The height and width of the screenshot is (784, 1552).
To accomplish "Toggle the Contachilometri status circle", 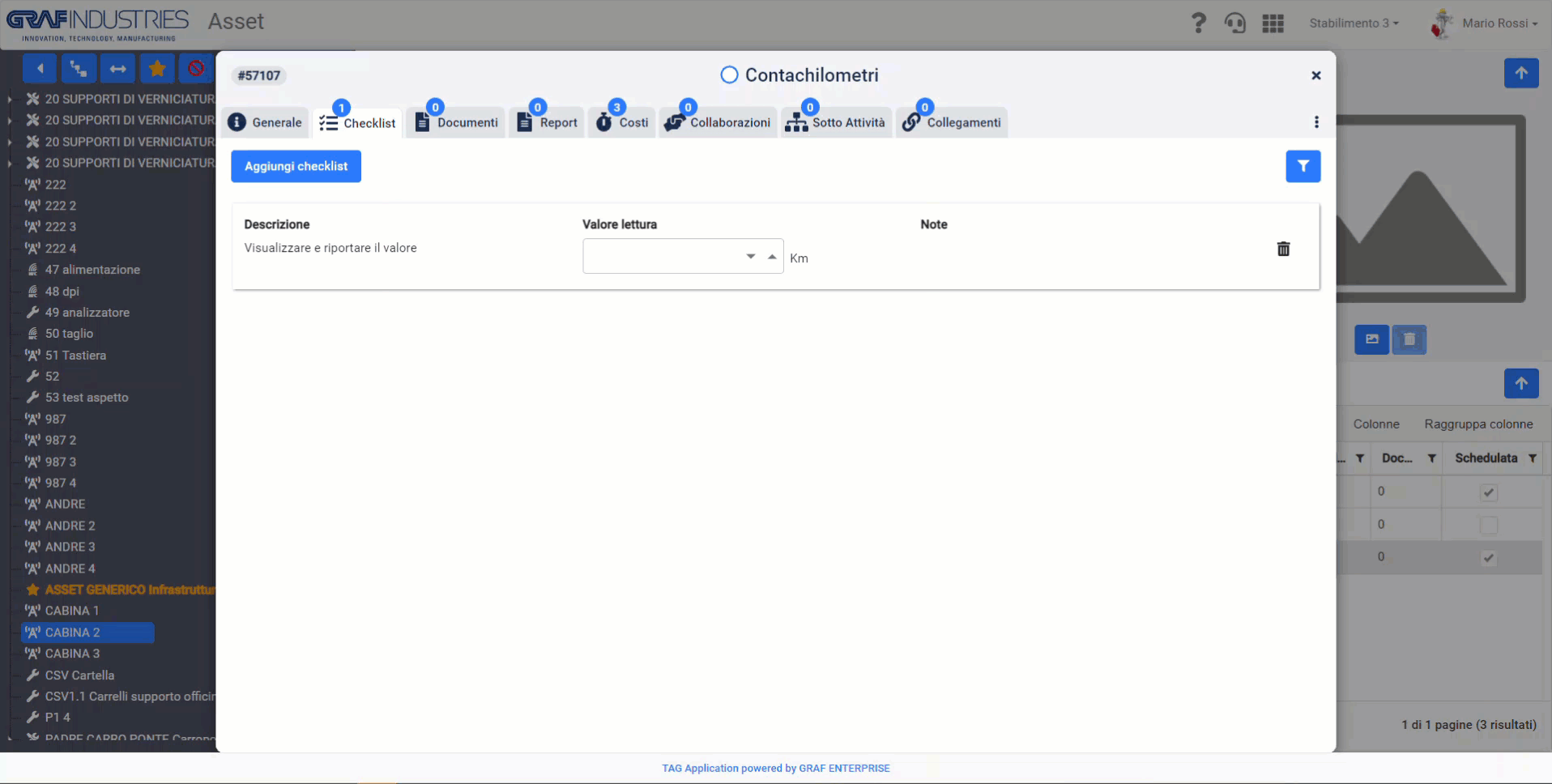I will point(729,75).
